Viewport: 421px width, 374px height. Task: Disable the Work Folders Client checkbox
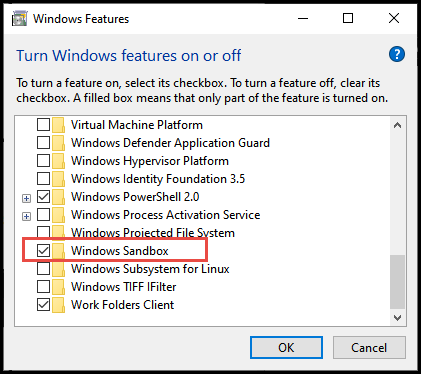(43, 305)
